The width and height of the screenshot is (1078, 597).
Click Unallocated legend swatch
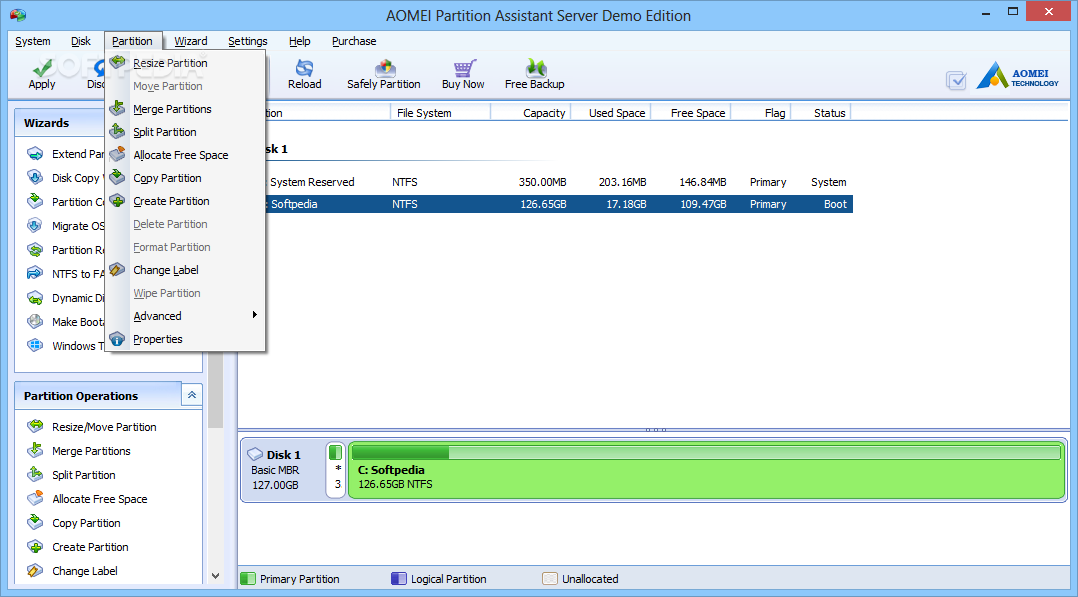tap(549, 578)
